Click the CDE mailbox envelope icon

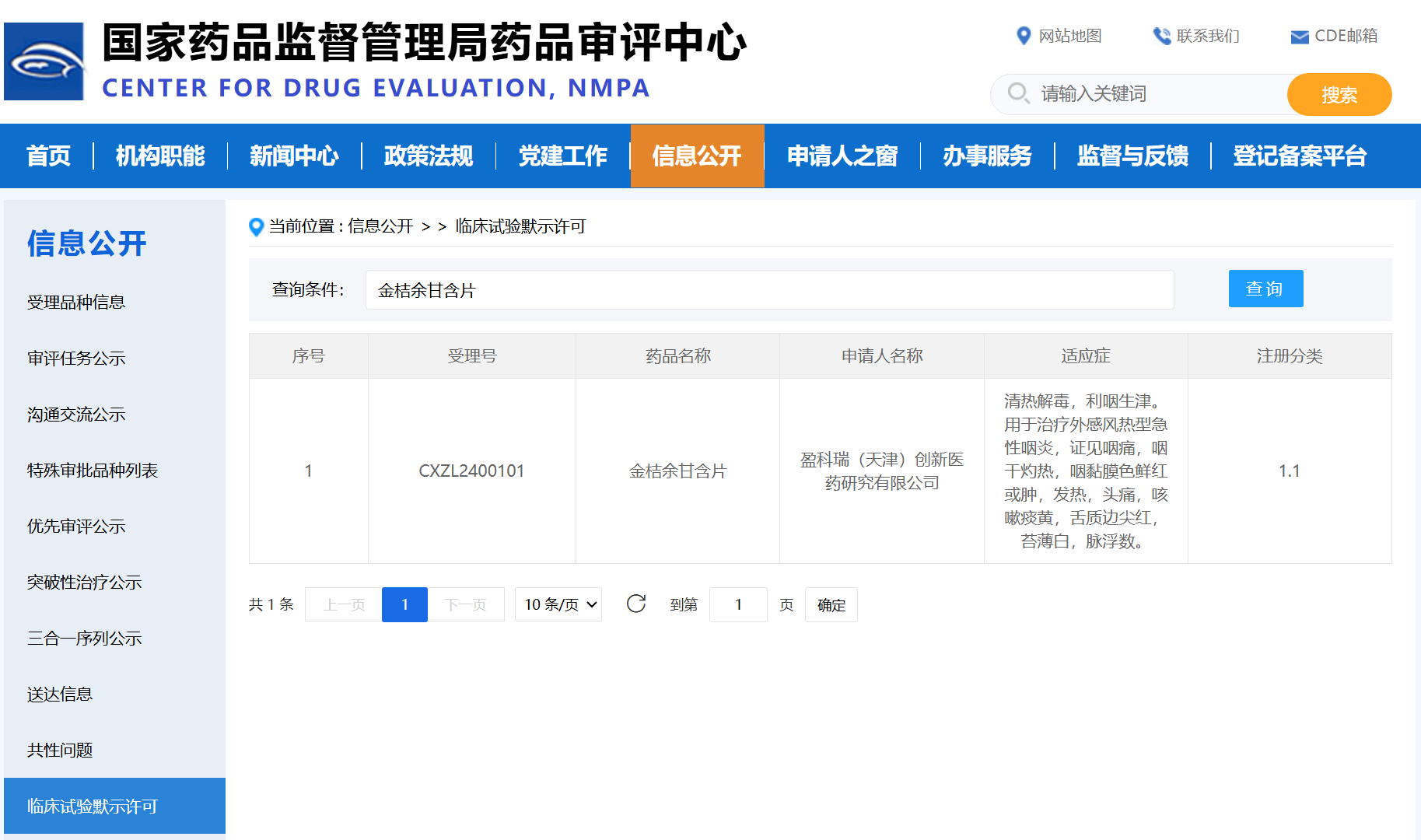pos(1299,37)
